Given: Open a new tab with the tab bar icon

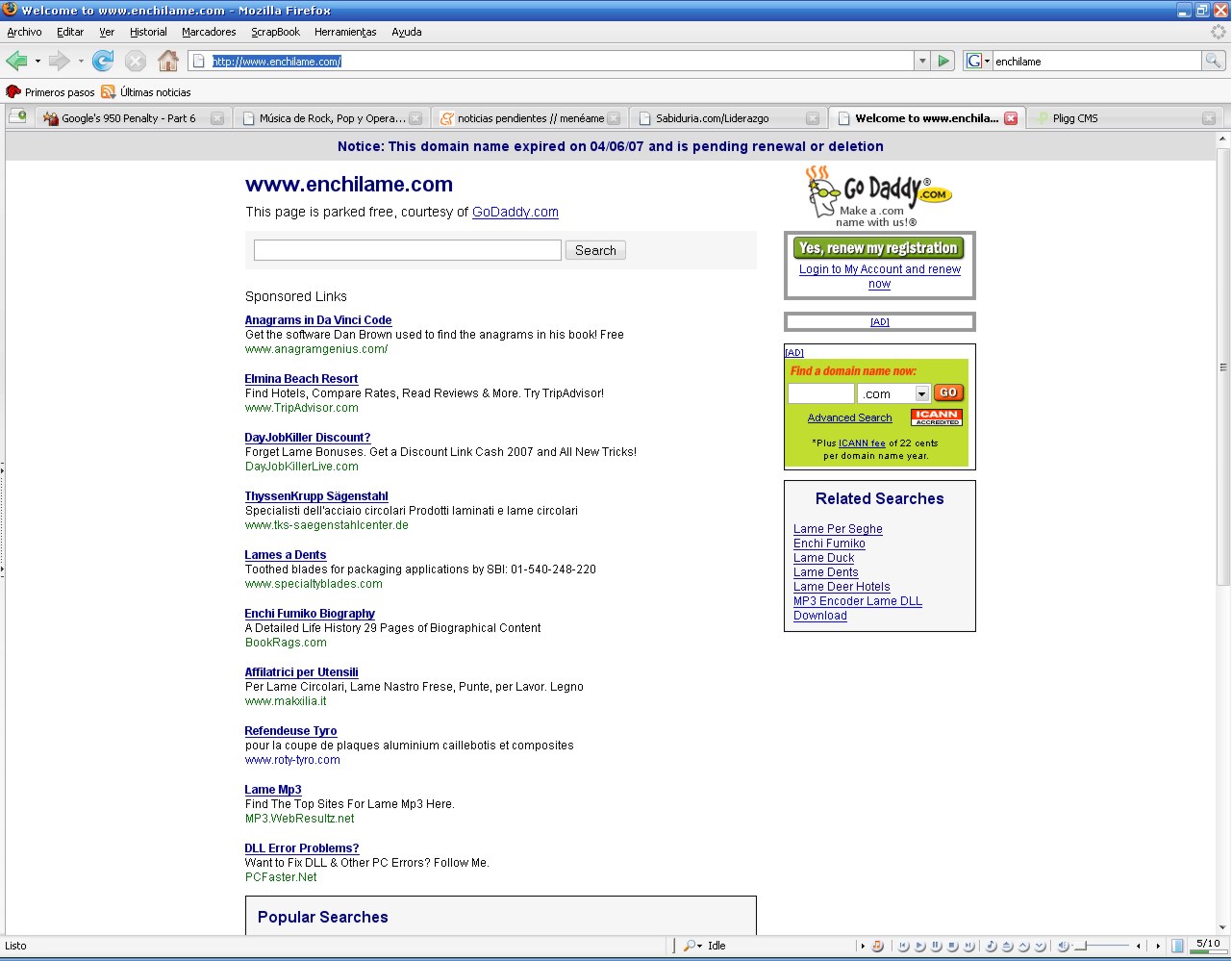Looking at the screenshot, I should tap(18, 117).
